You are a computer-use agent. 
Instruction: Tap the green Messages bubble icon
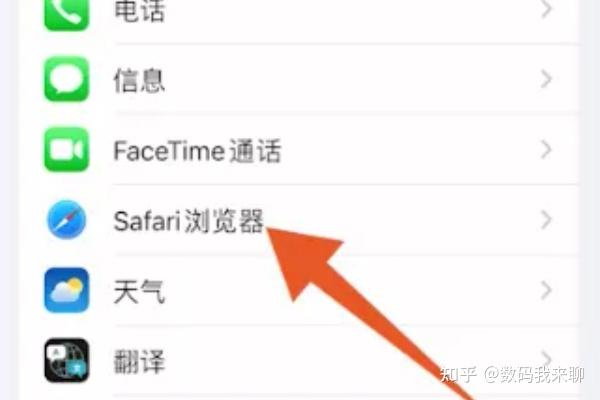click(67, 79)
